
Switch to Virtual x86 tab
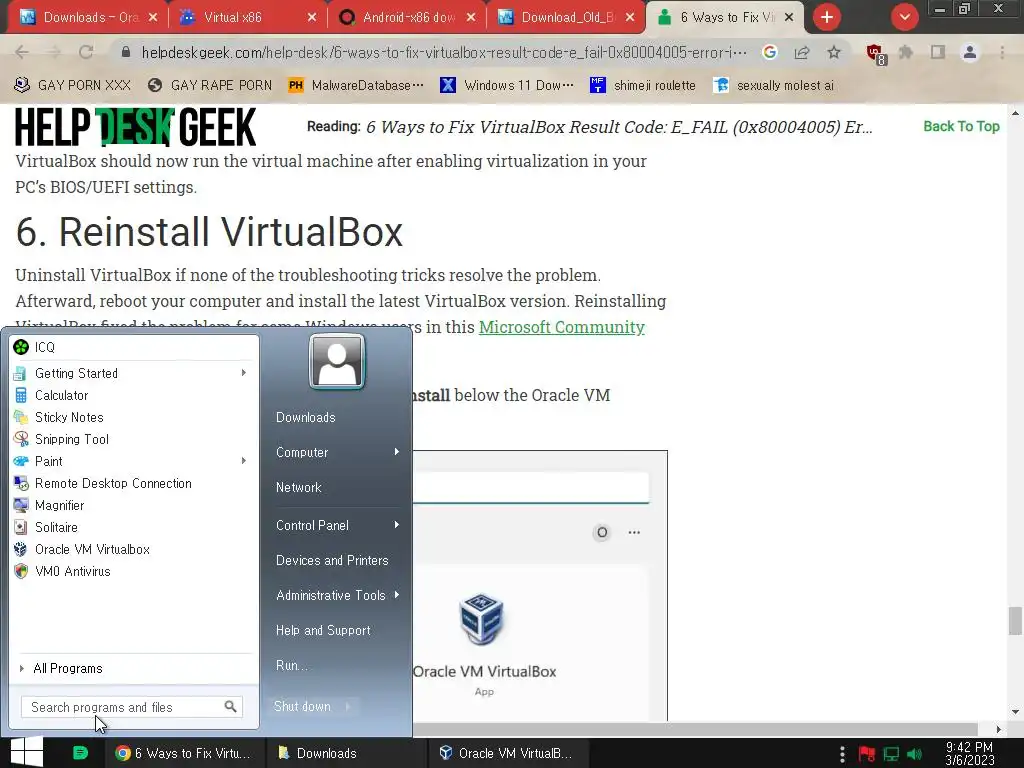(247, 18)
